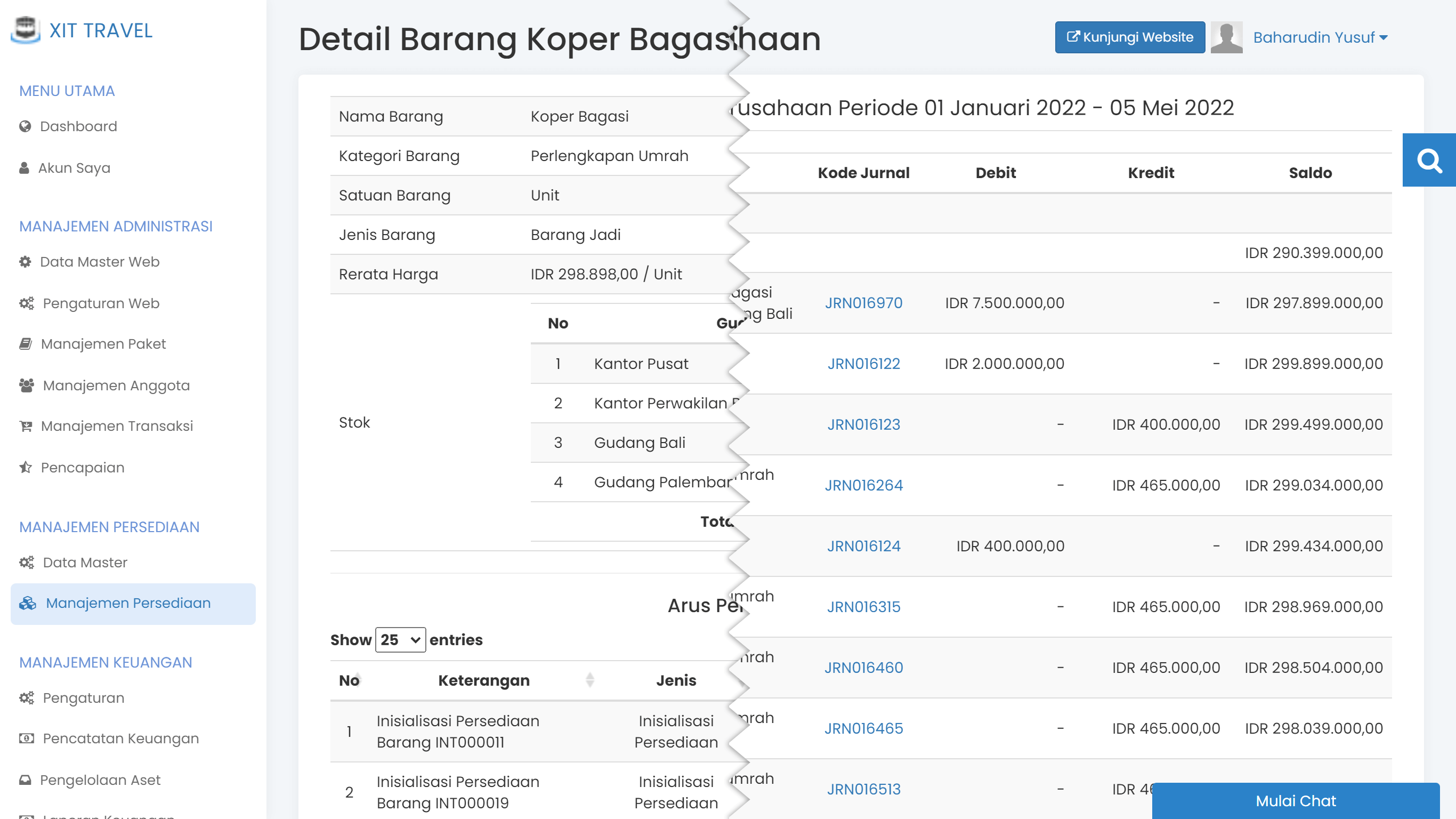Click the user profile avatar image
The image size is (1456, 819).
pos(1226,37)
